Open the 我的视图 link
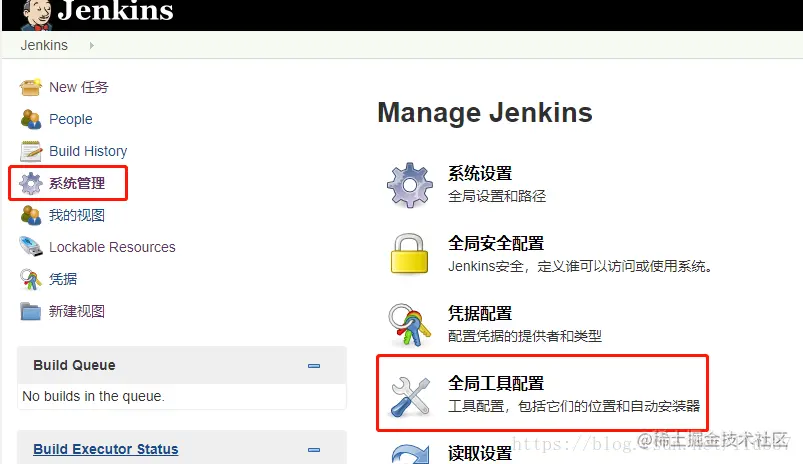 (x=77, y=215)
